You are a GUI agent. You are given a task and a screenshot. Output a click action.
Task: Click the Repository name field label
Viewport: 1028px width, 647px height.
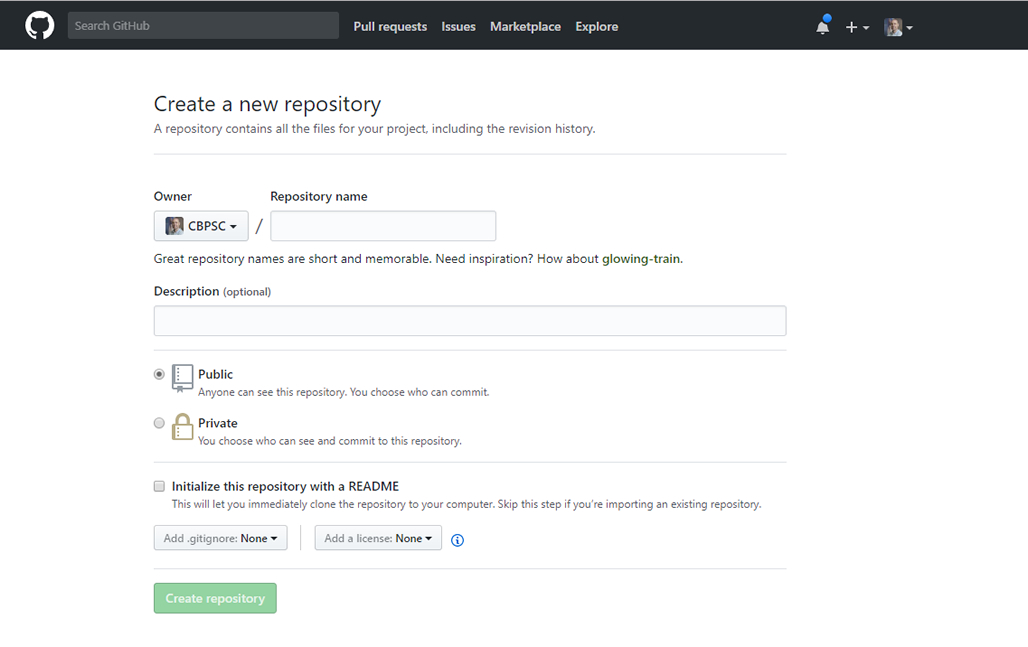click(x=319, y=197)
